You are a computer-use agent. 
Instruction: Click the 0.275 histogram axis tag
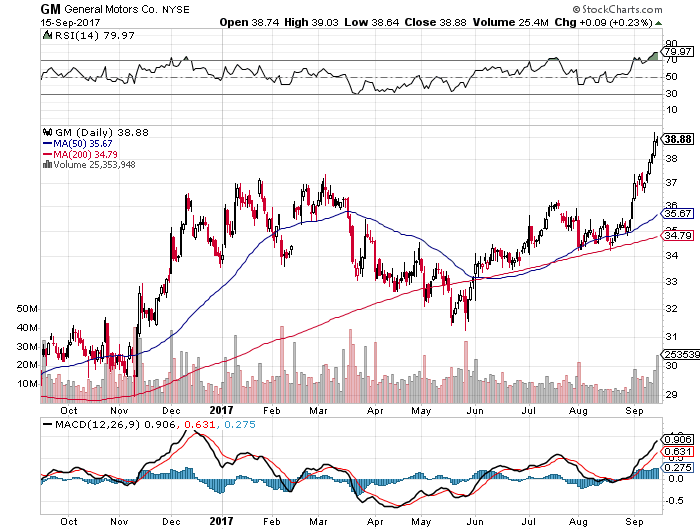[x=678, y=467]
